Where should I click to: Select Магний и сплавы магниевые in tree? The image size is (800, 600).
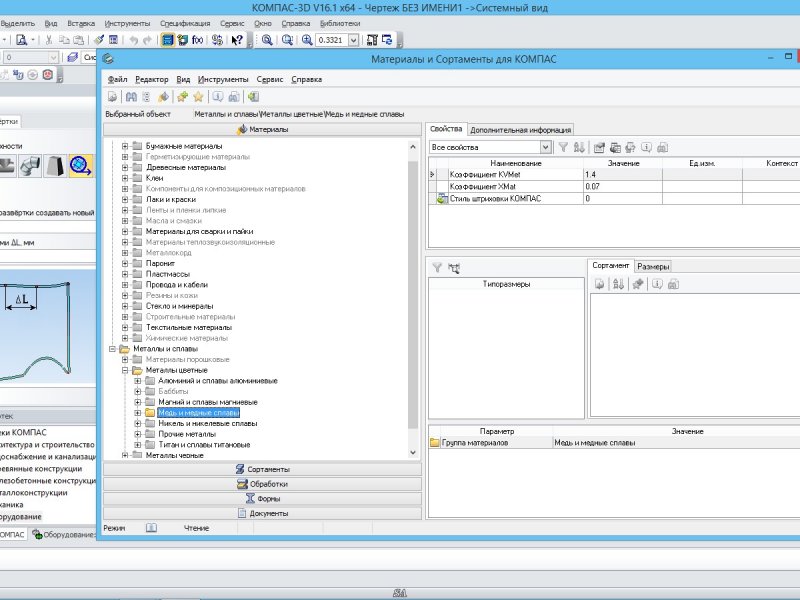208,402
